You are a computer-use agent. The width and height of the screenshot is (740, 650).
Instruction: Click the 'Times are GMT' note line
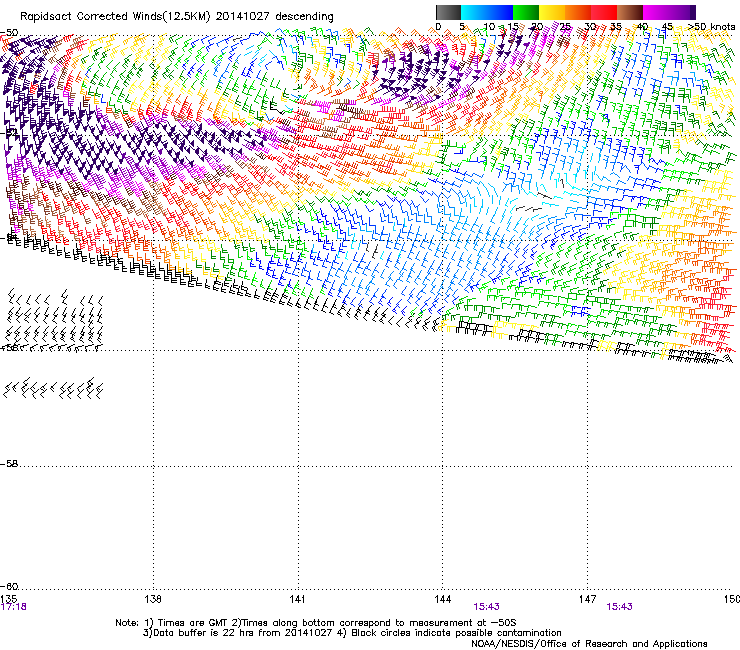pyautogui.click(x=316, y=623)
